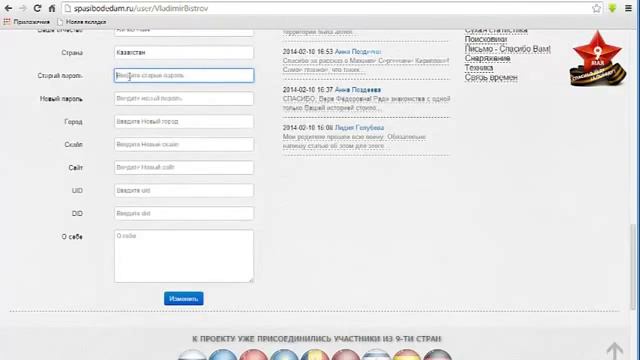Open the Новая вкладка bookmark
Screen dimensions: 640x360
(x=82, y=22)
